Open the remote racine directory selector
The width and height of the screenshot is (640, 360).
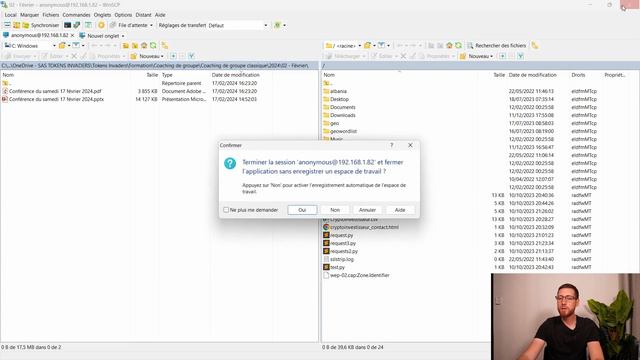pyautogui.click(x=343, y=46)
